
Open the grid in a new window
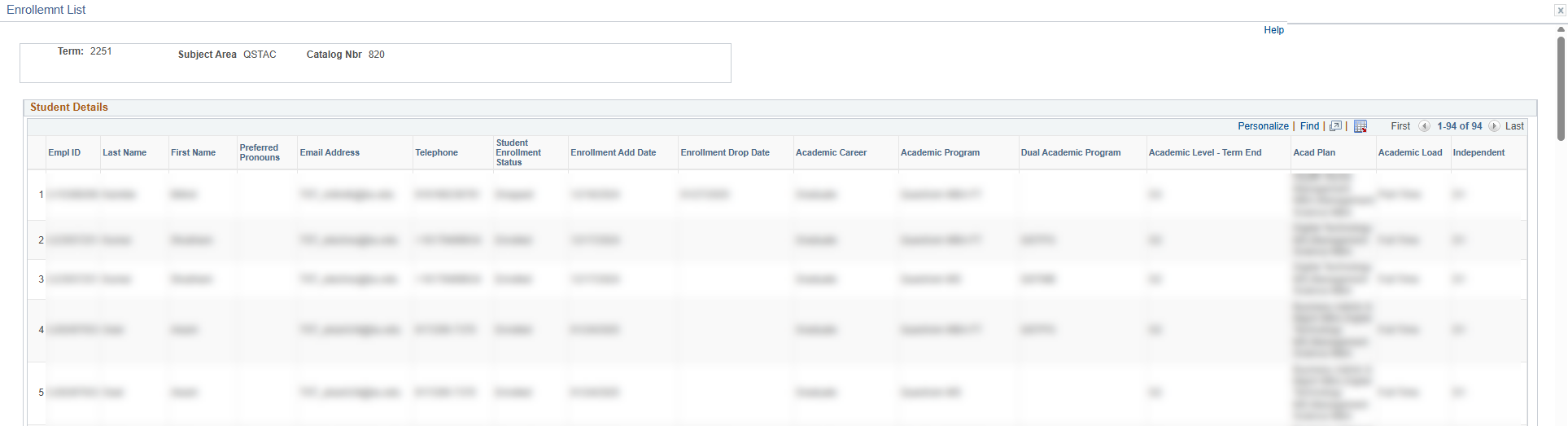[x=1335, y=126]
